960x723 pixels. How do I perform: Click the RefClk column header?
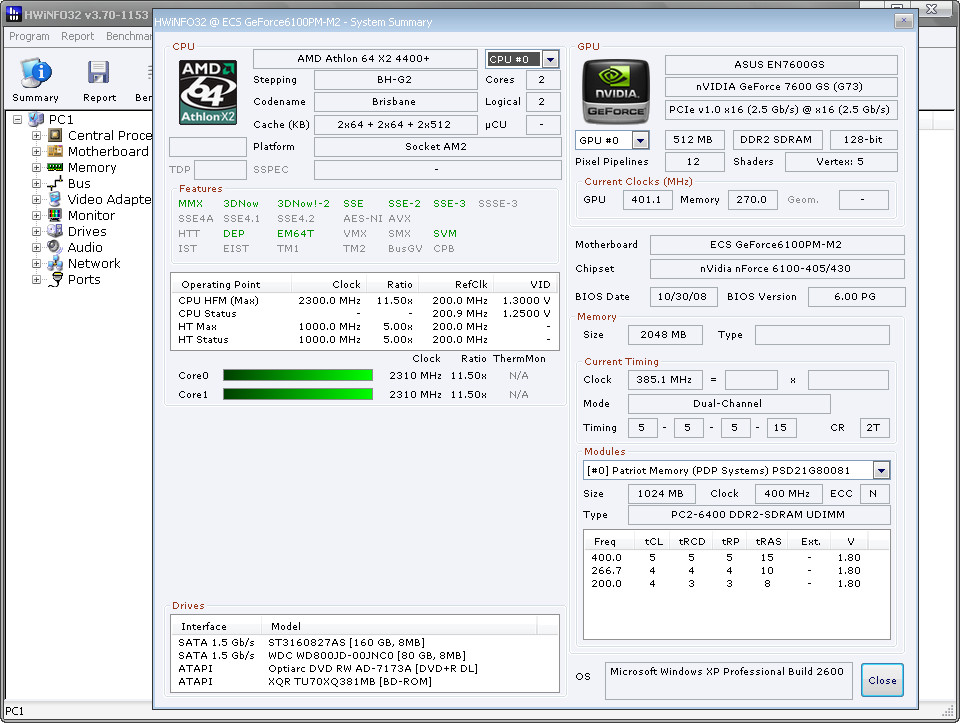[456, 284]
